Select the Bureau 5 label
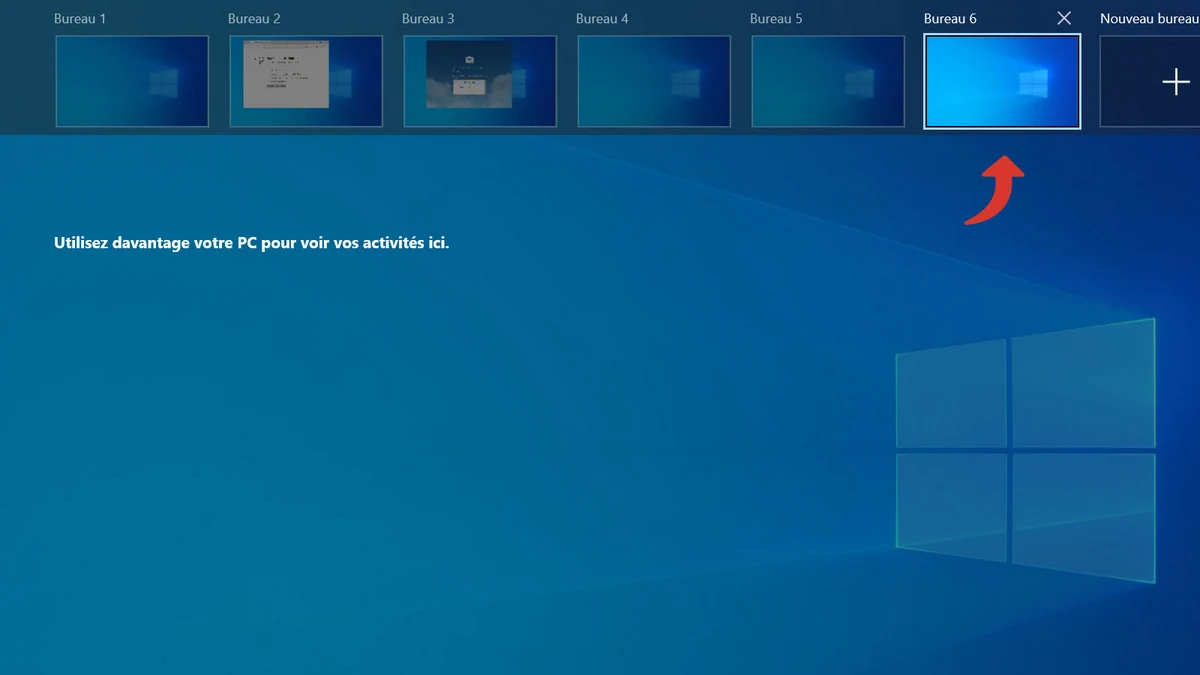 (x=776, y=18)
